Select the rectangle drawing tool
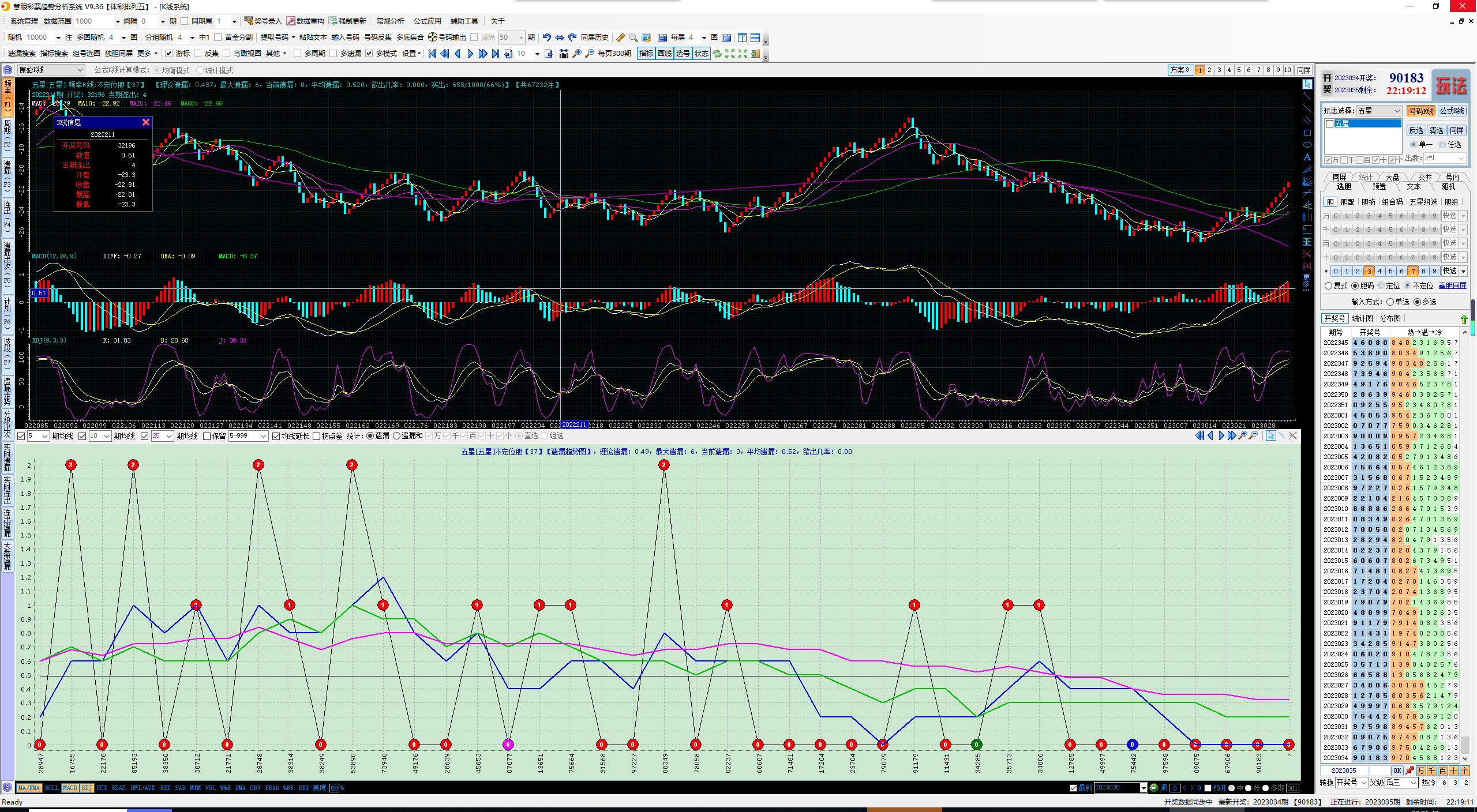The height and width of the screenshot is (812, 1477). (x=1307, y=133)
